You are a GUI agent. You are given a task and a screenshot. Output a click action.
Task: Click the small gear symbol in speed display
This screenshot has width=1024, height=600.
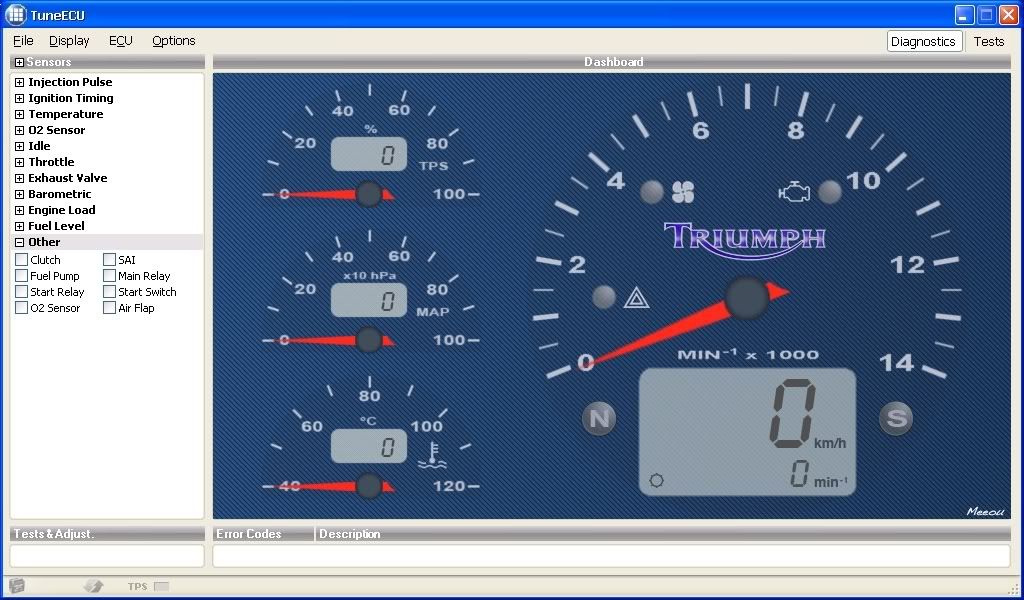click(x=656, y=481)
